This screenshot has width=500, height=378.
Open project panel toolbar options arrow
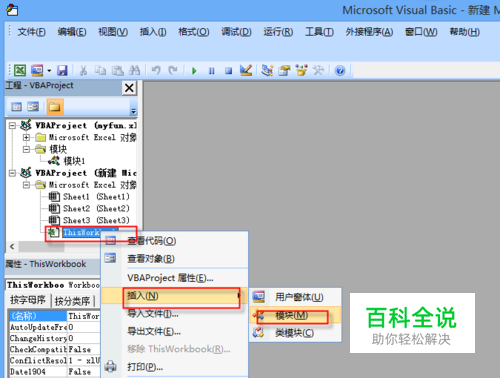pyautogui.click(x=133, y=111)
